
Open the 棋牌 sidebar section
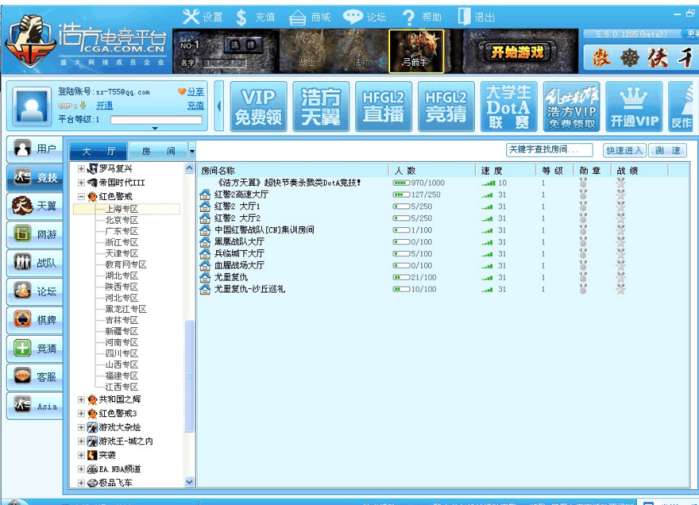tap(35, 320)
